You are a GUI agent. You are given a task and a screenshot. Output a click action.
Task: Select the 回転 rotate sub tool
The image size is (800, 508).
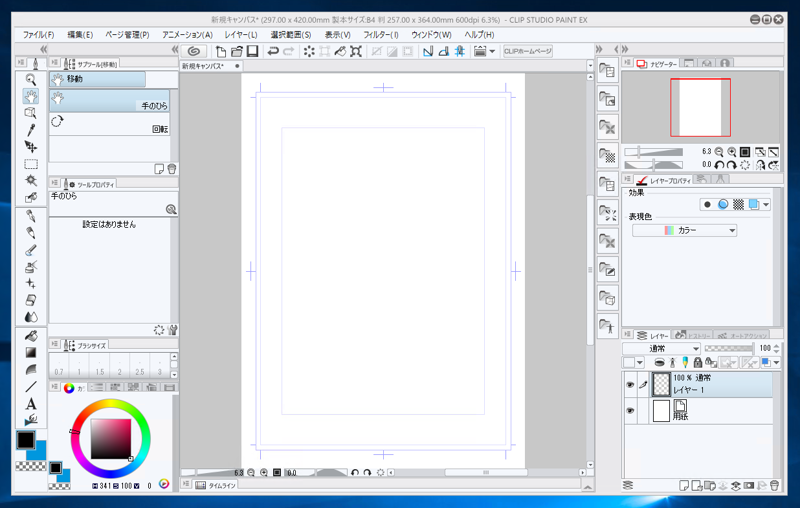pyautogui.click(x=109, y=124)
